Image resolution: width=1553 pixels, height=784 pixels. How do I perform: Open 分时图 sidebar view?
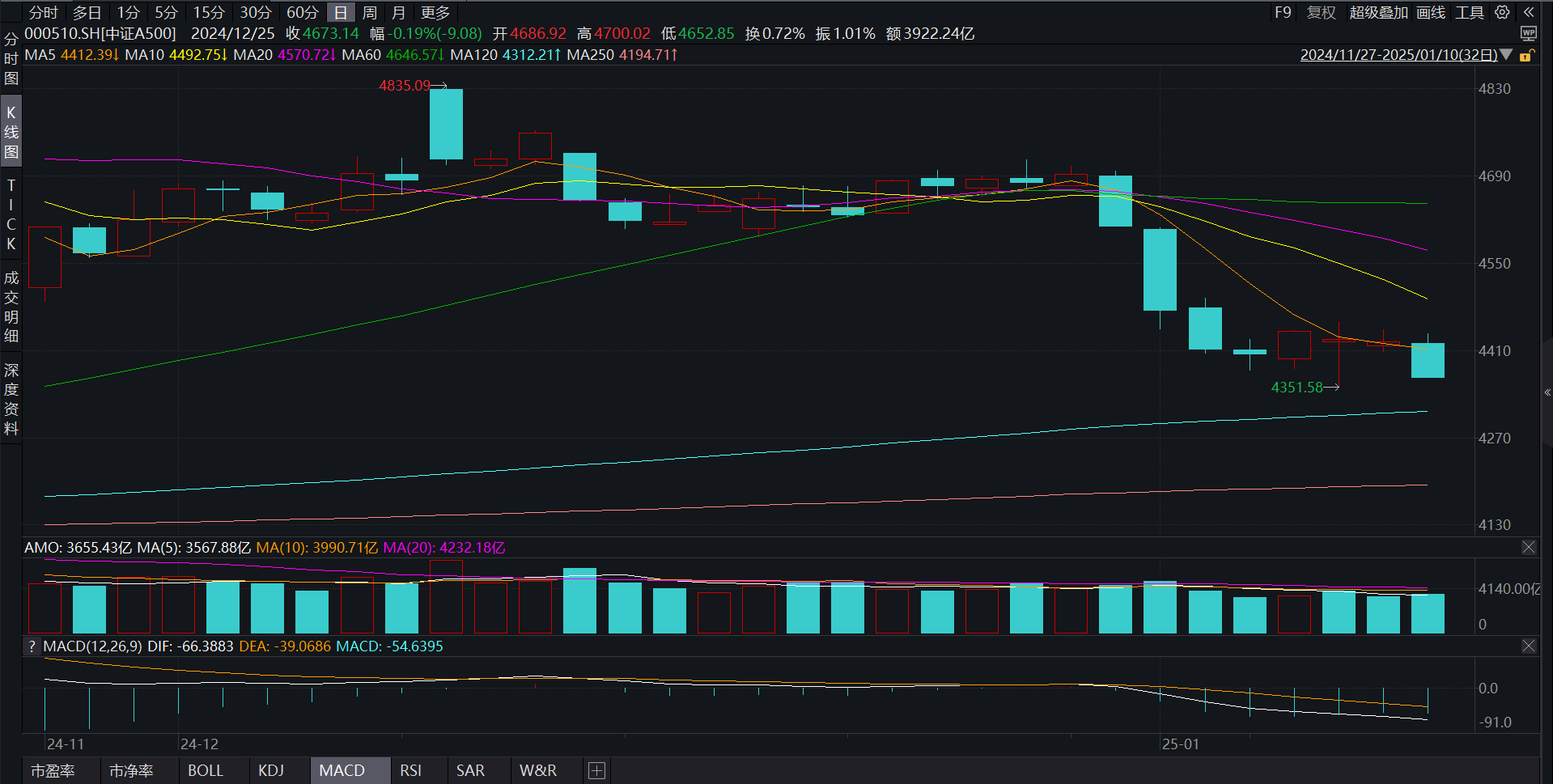pyautogui.click(x=11, y=59)
